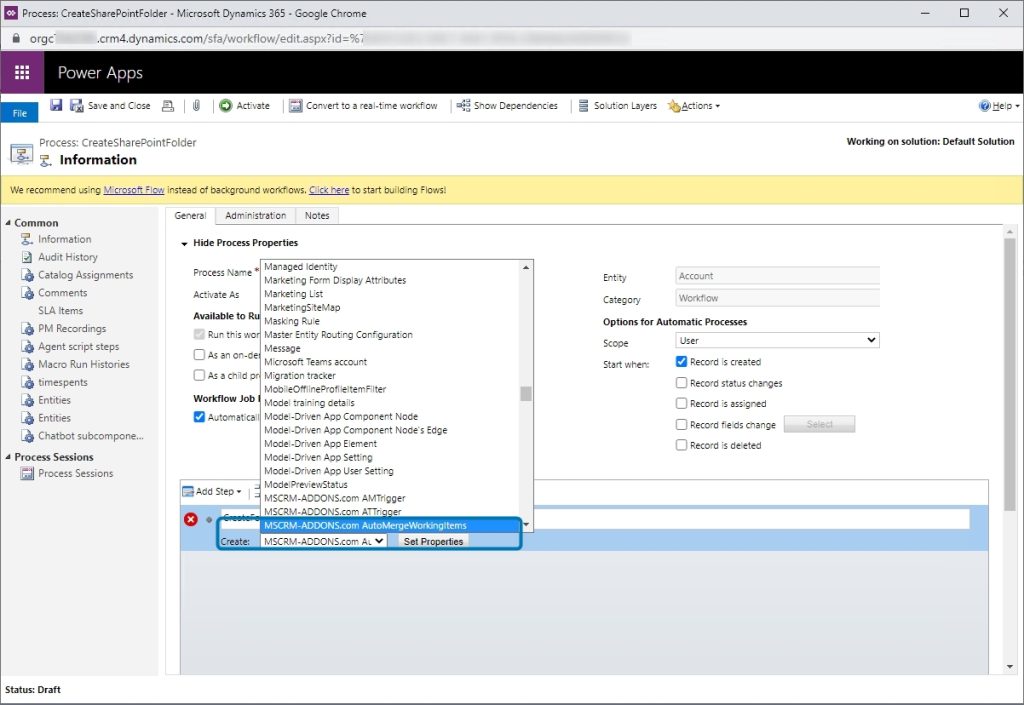The width and height of the screenshot is (1024, 705).
Task: Open Audit History from the sidebar
Action: 69,257
